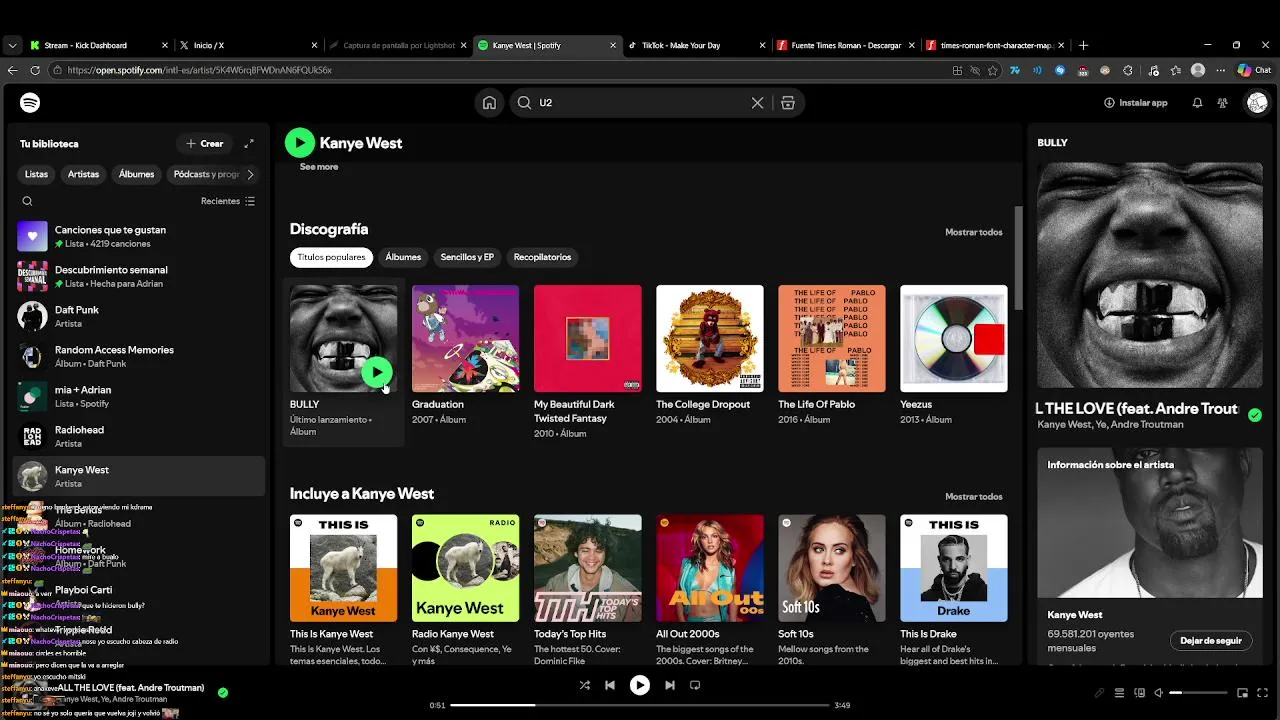Open the All Out 2000s playlist

tap(709, 568)
